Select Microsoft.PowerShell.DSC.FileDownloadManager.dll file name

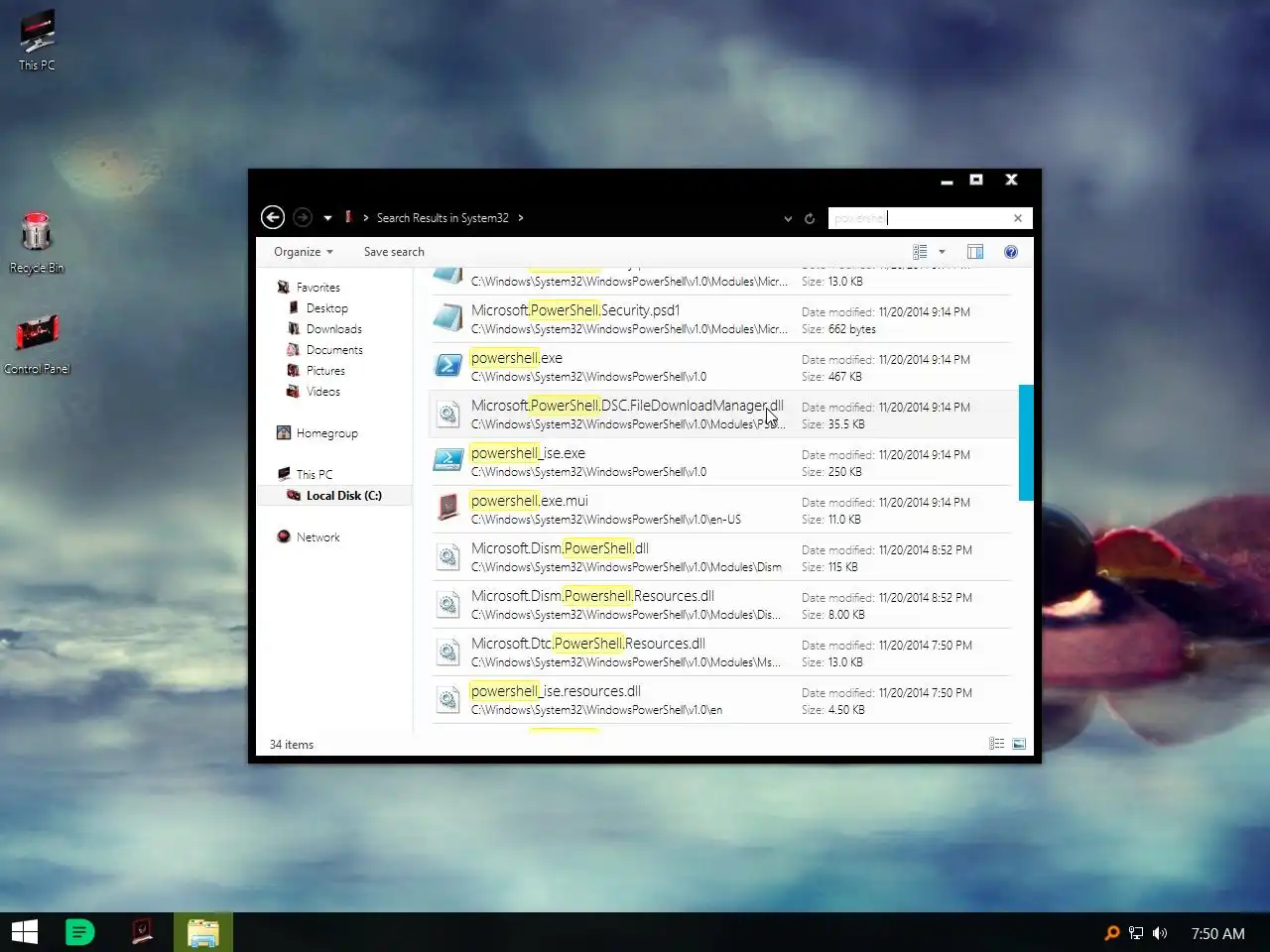point(627,406)
